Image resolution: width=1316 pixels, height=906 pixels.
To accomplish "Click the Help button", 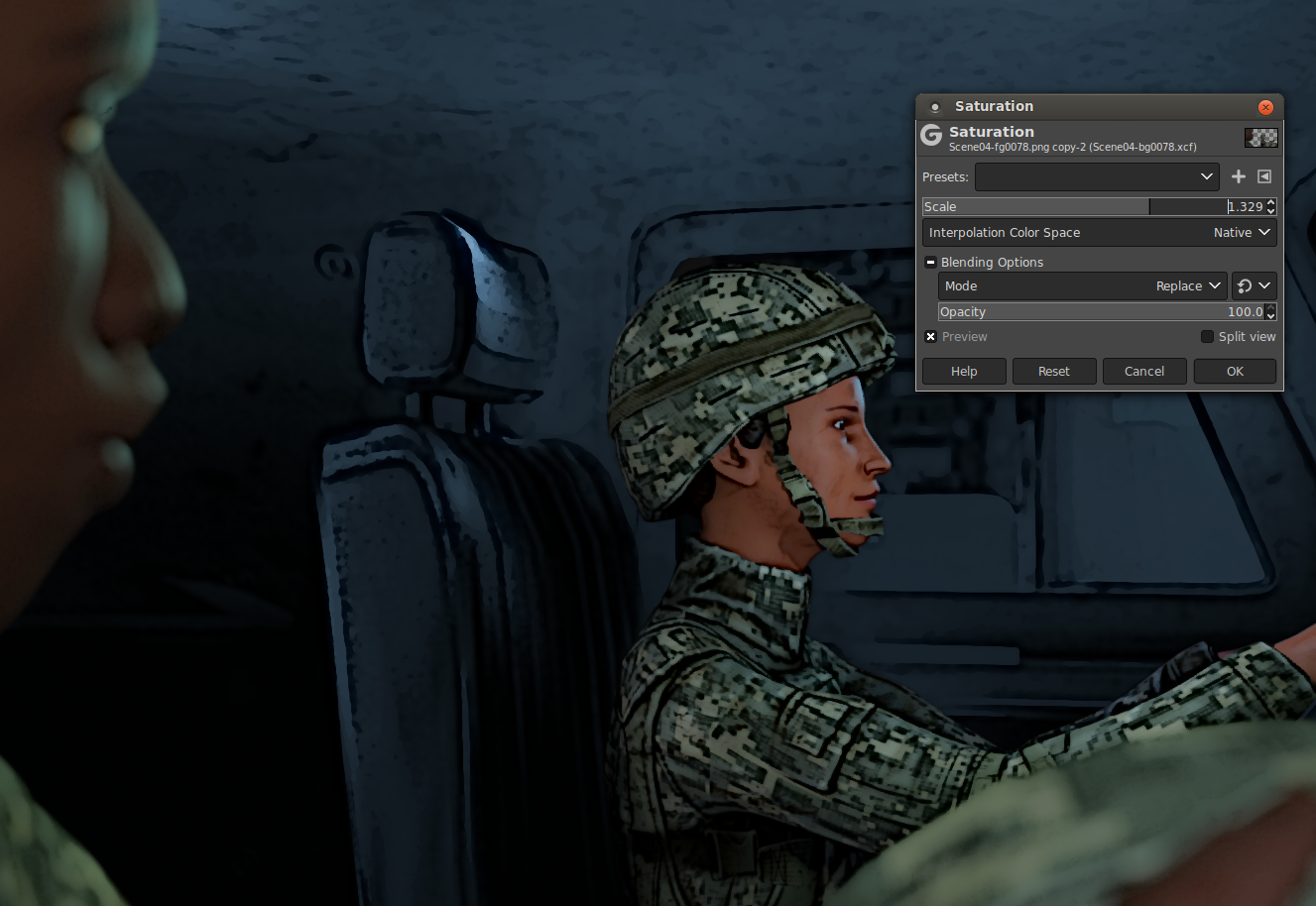I will tap(964, 372).
